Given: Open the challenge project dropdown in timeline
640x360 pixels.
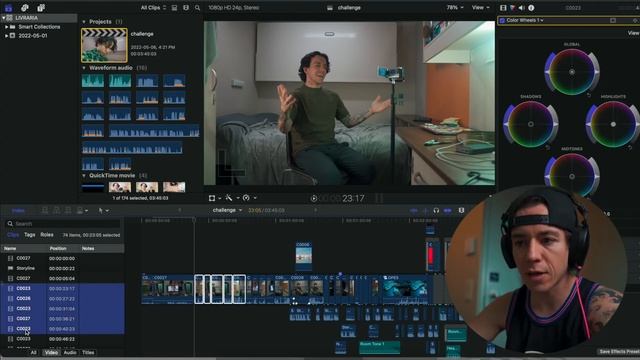Looking at the screenshot, I should pyautogui.click(x=227, y=210).
